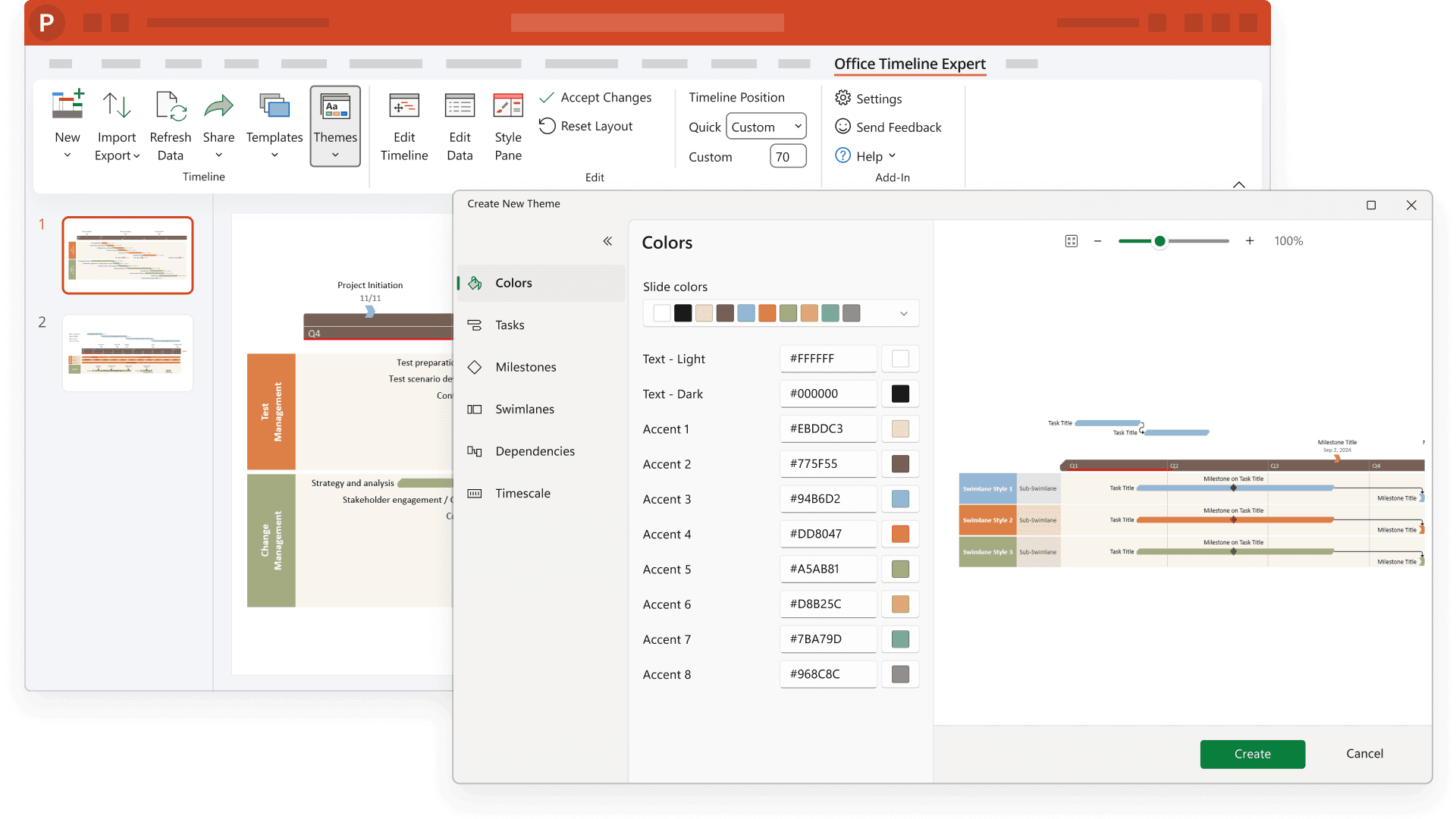1456x819 pixels.
Task: Collapse the theme sidebar with double chevron
Action: 607,241
